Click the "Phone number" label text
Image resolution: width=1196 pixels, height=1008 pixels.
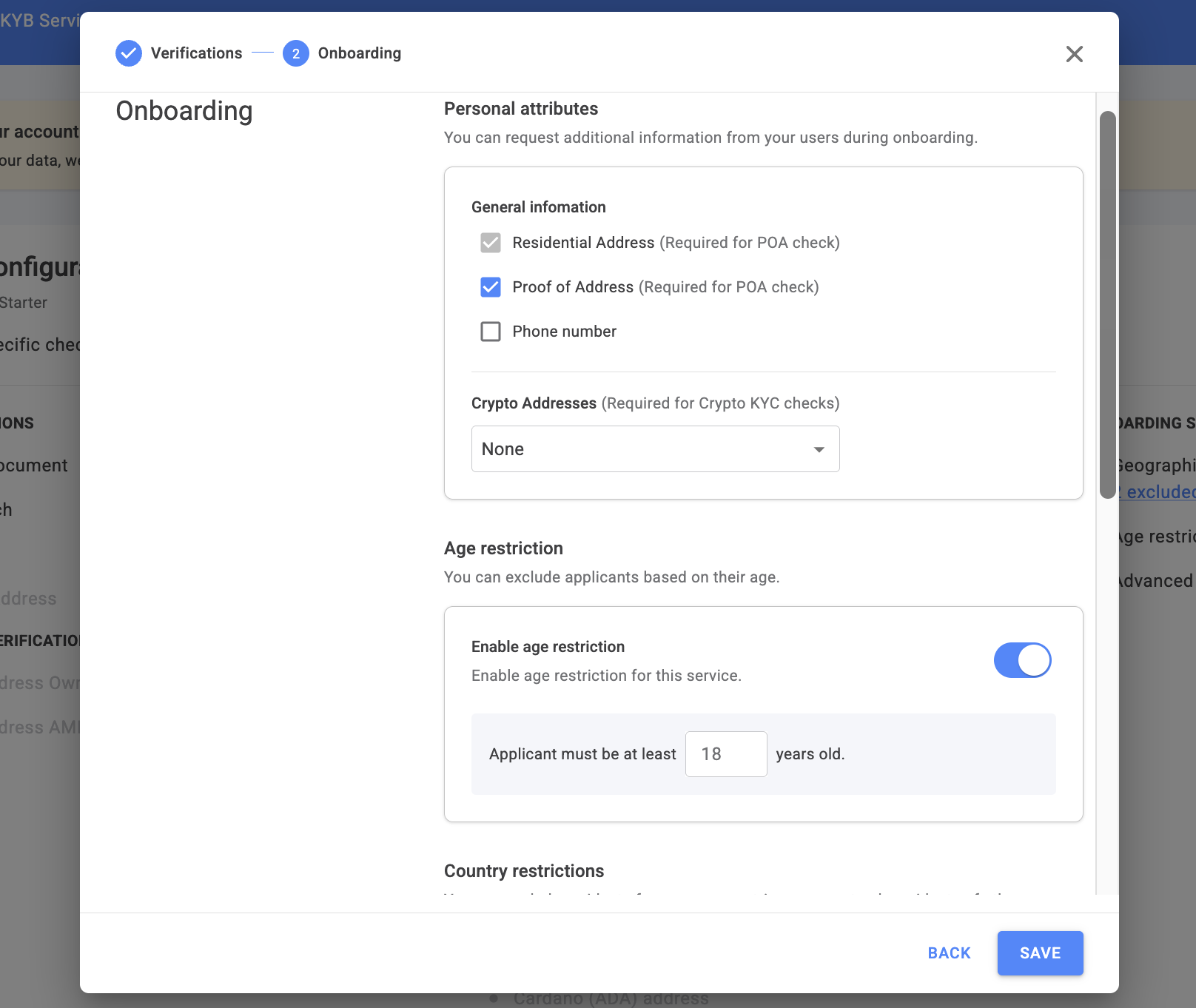pos(564,332)
